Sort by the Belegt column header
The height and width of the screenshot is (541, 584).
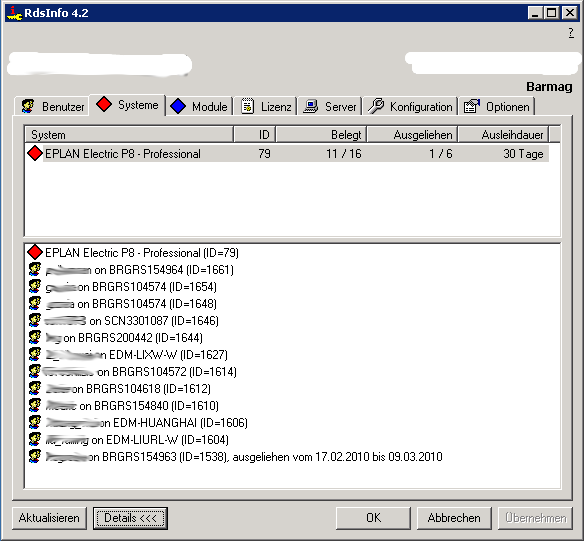(x=321, y=134)
